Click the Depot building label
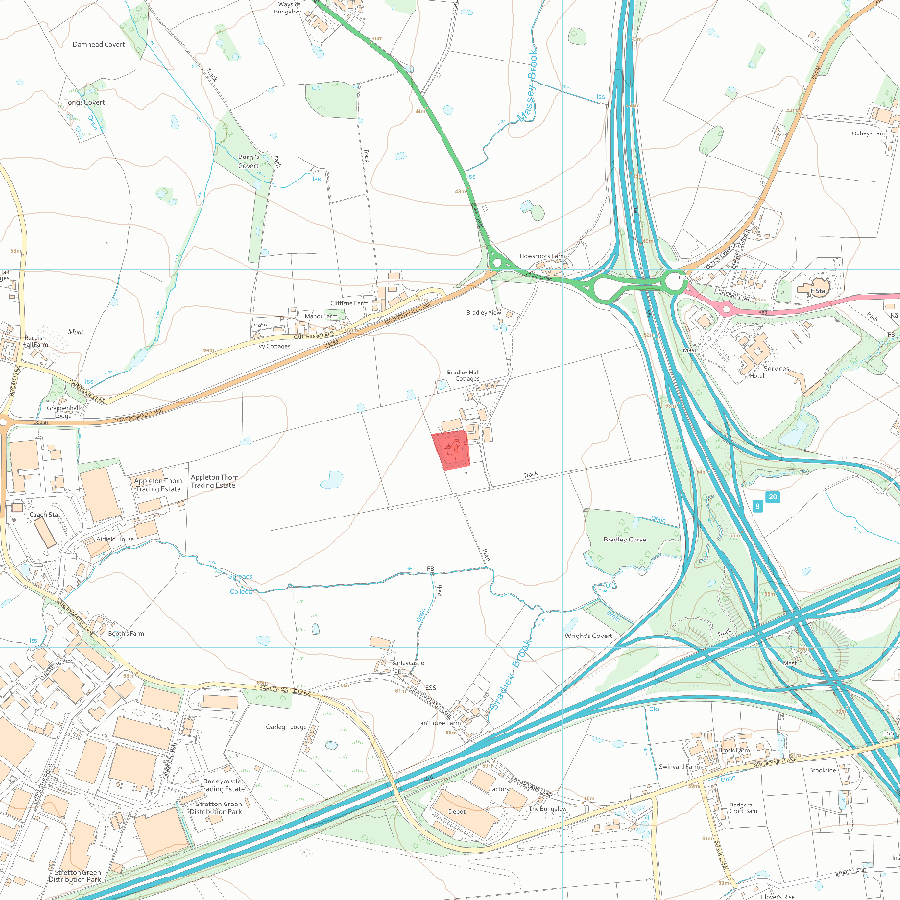This screenshot has height=900, width=900. (457, 812)
